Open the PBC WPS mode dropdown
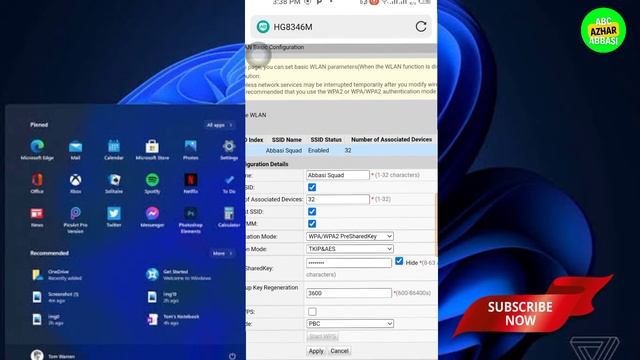Viewport: 640px width, 360px height. (350, 323)
